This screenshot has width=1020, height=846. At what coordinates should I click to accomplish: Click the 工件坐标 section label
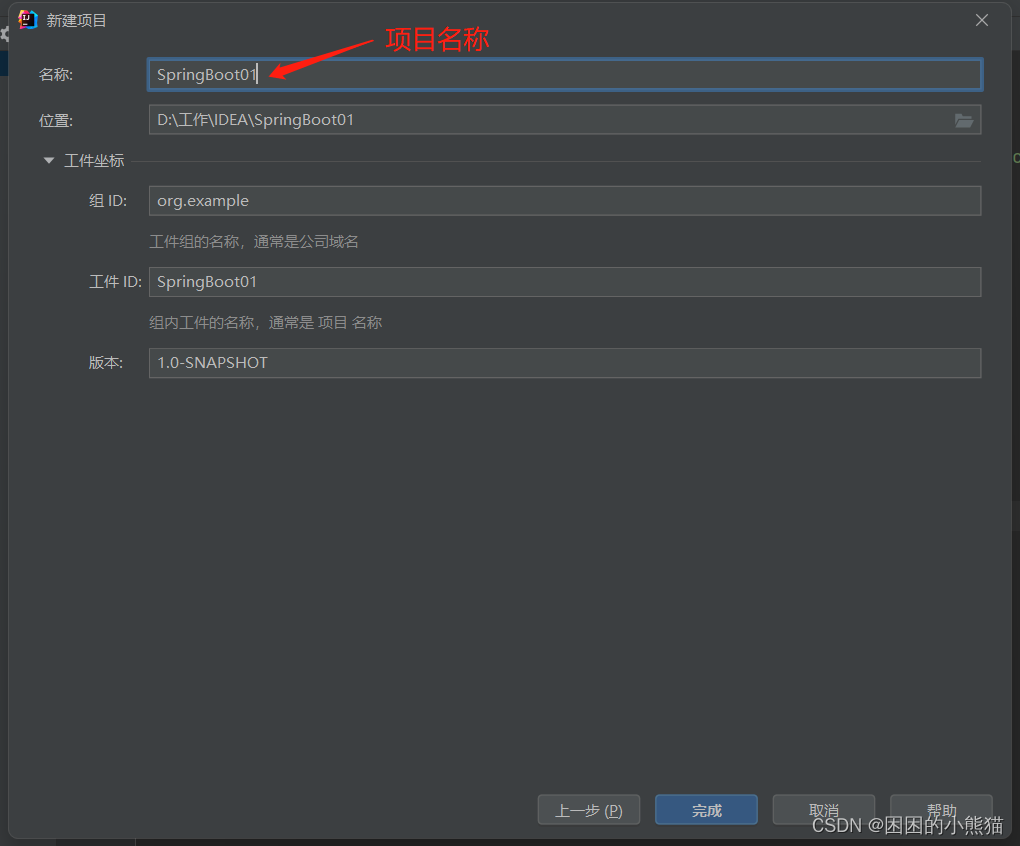(94, 161)
